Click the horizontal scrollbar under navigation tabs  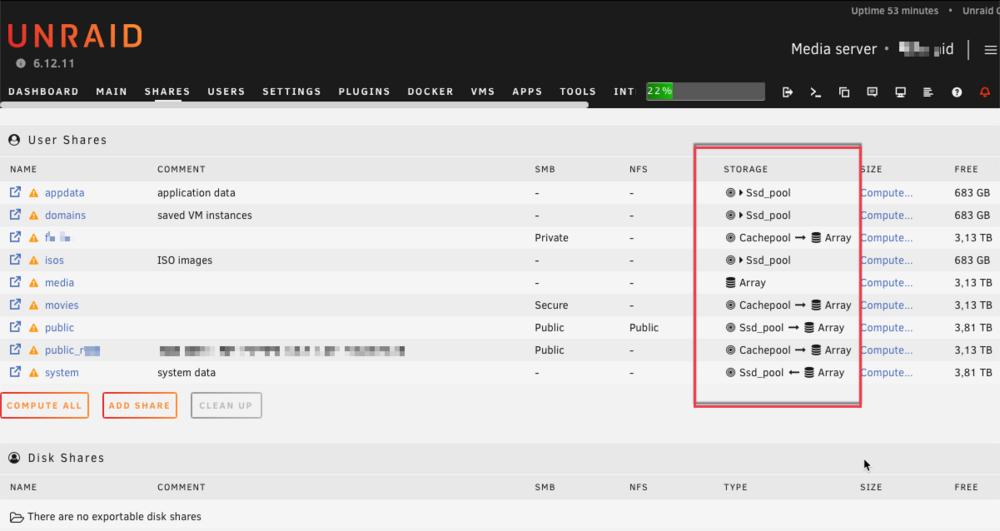pyautogui.click(x=294, y=105)
